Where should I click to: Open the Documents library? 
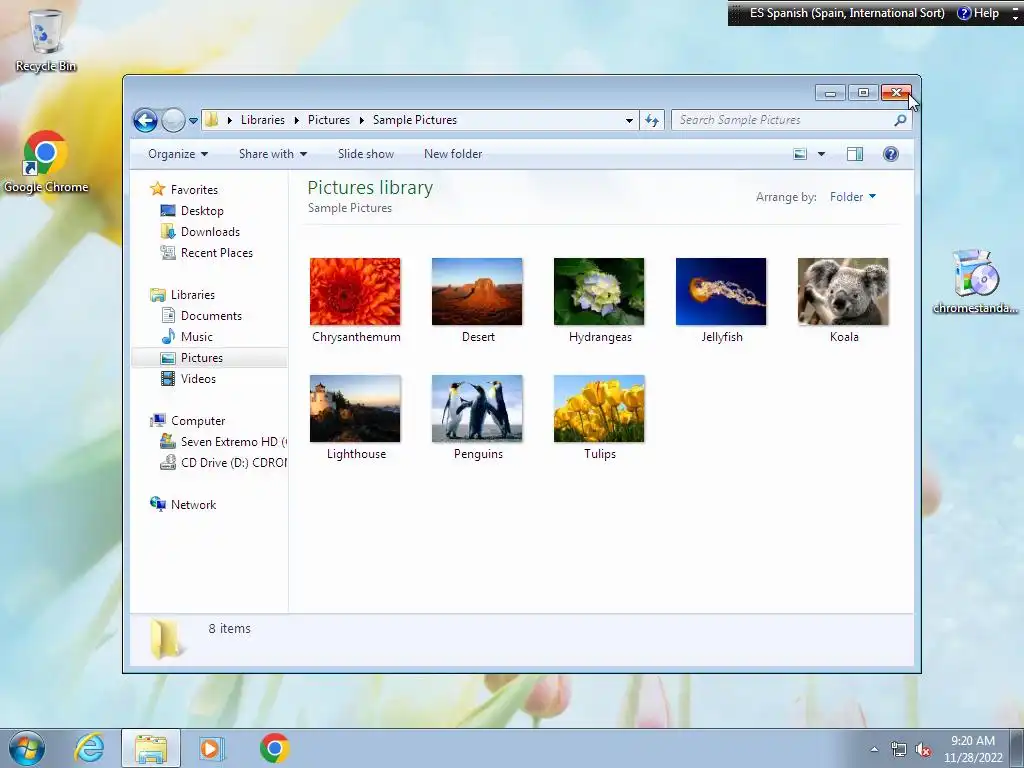click(x=211, y=316)
